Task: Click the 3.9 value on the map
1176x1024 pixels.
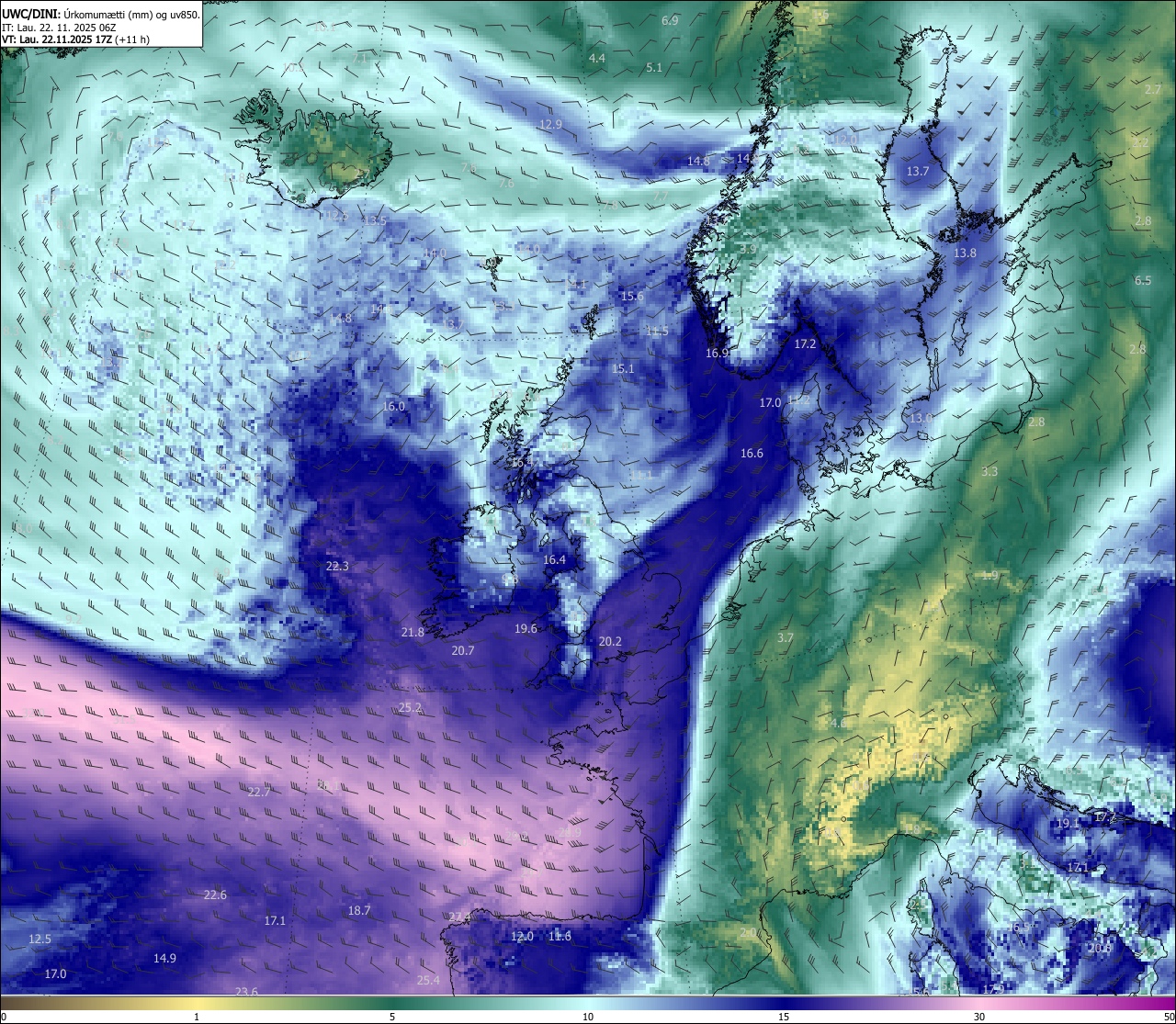Action: (748, 248)
